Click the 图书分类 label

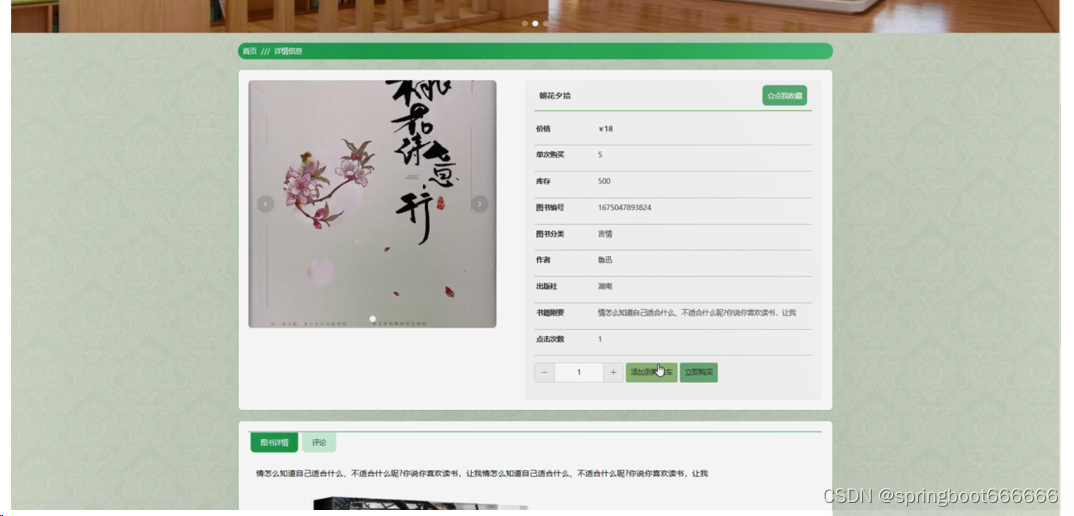550,234
